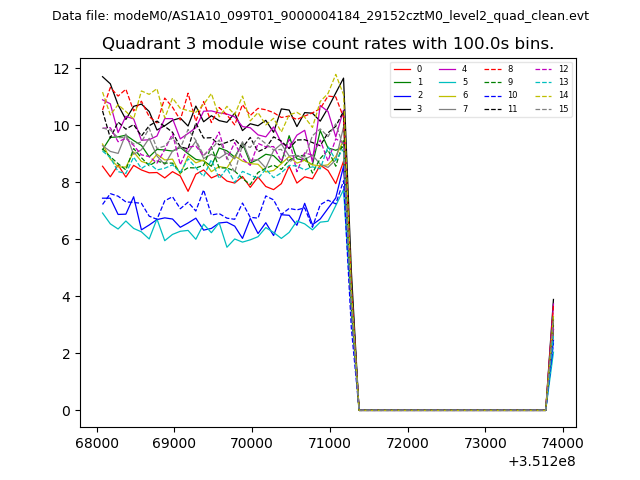Image resolution: width=640 pixels, height=480 pixels.
Task: Click dashed blue module 10 legend entry
Action: [x=491, y=95]
